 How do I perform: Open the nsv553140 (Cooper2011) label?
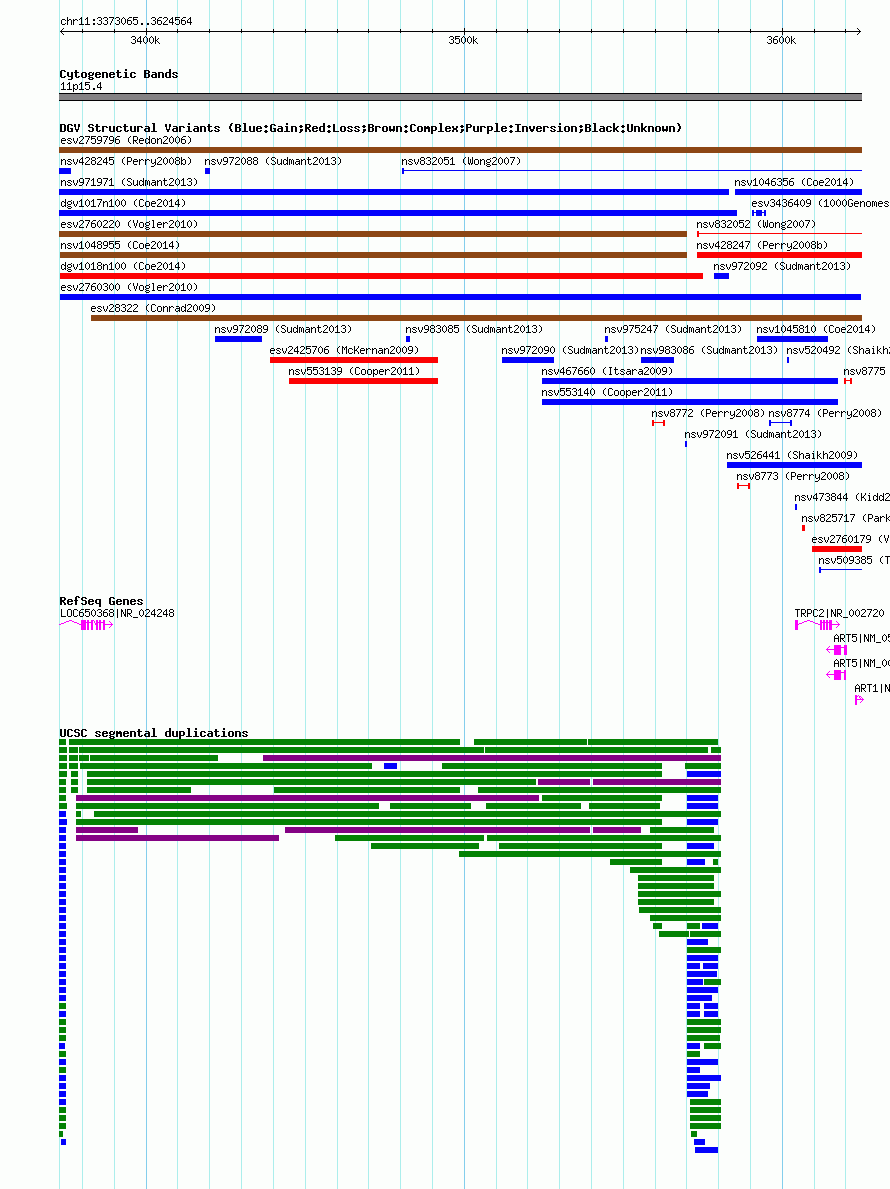607,394
